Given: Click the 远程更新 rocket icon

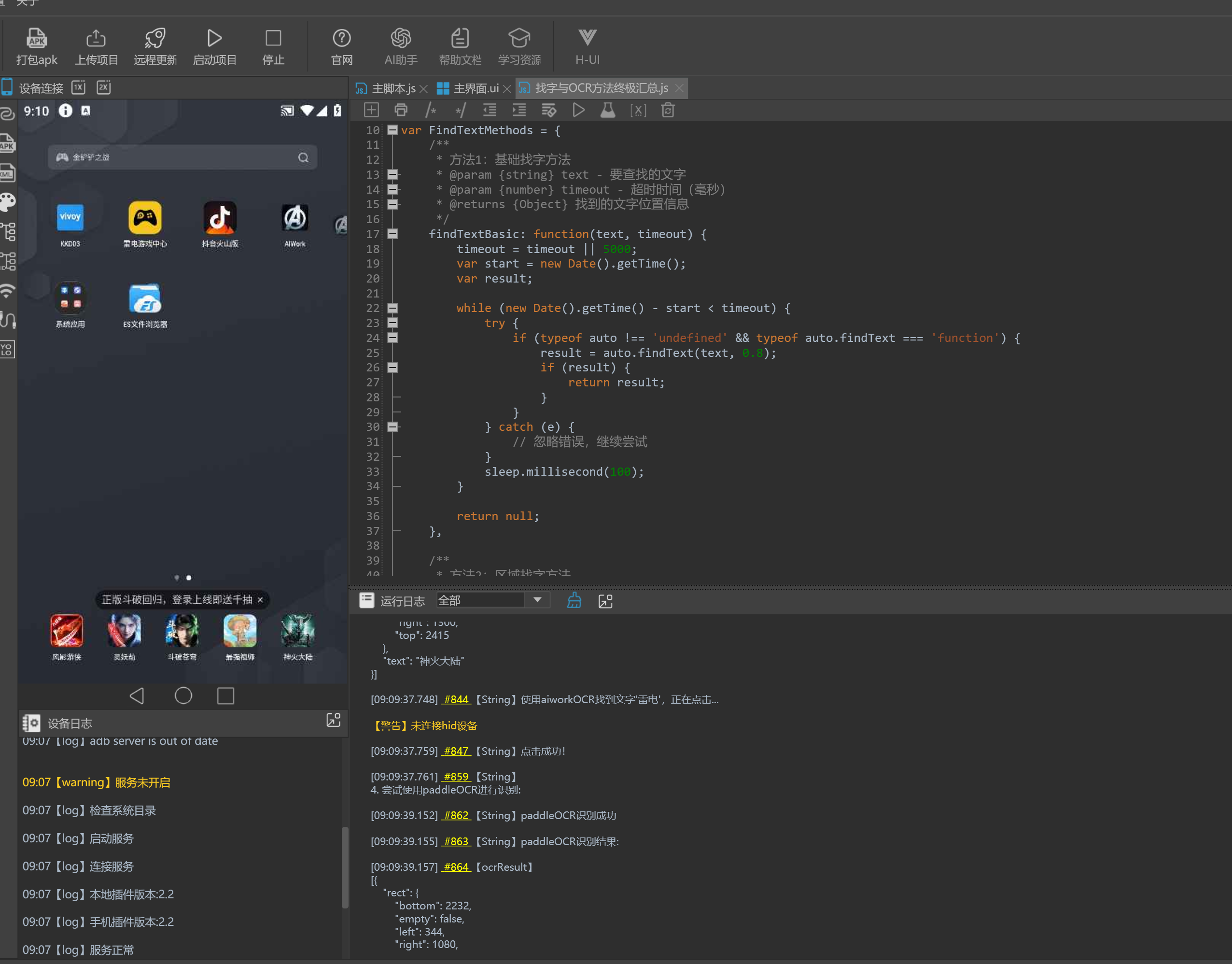Looking at the screenshot, I should click(155, 38).
